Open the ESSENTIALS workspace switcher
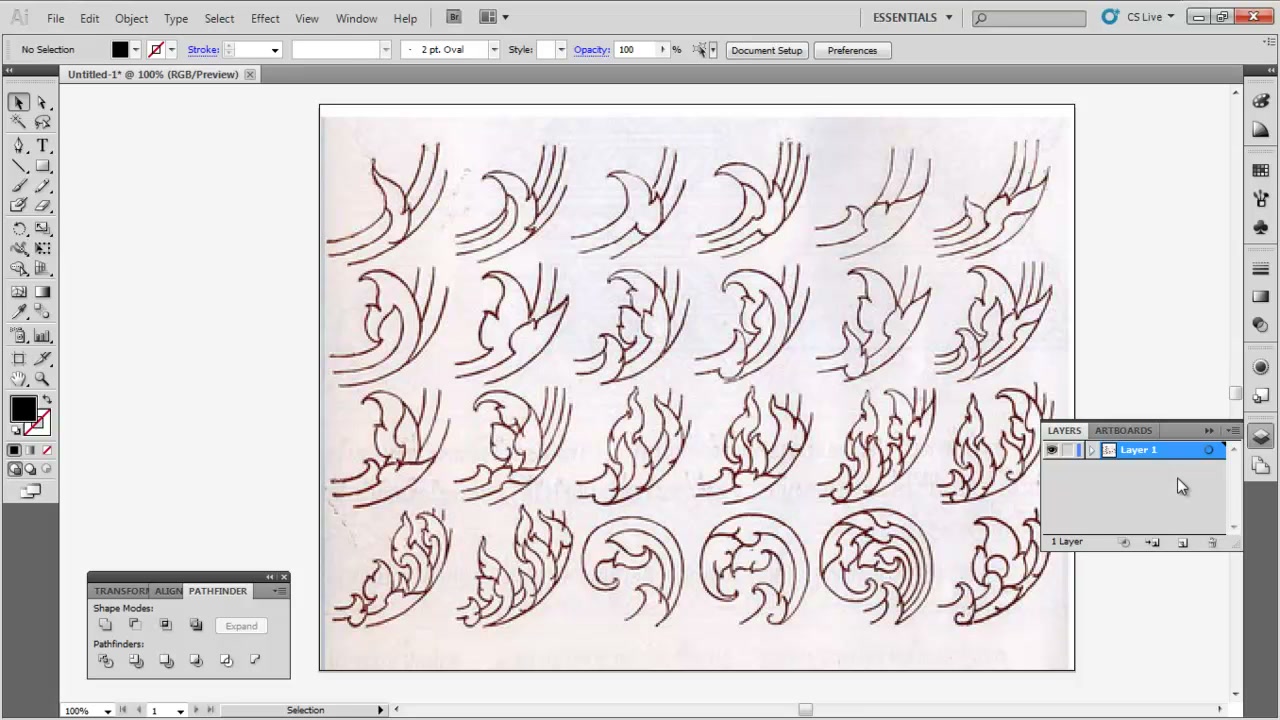The height and width of the screenshot is (720, 1280). pos(913,17)
